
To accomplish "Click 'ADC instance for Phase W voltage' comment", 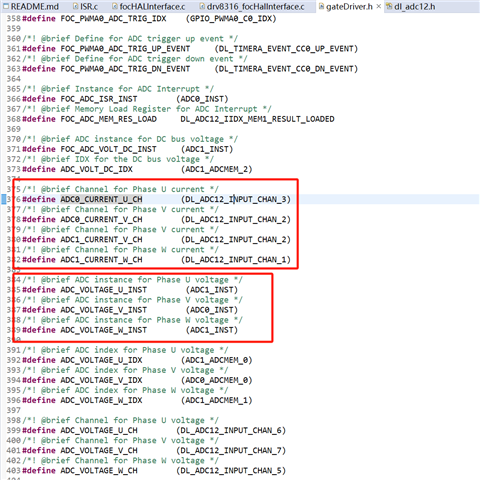I will [133, 320].
